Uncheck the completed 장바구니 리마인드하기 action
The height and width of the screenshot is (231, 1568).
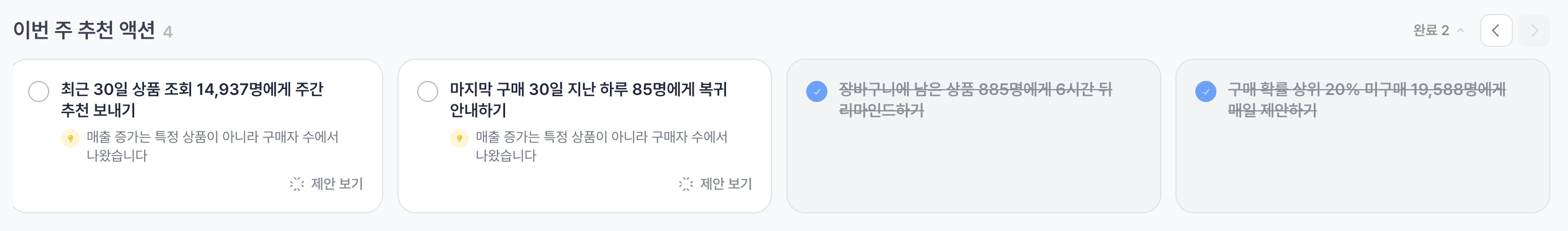point(817,91)
